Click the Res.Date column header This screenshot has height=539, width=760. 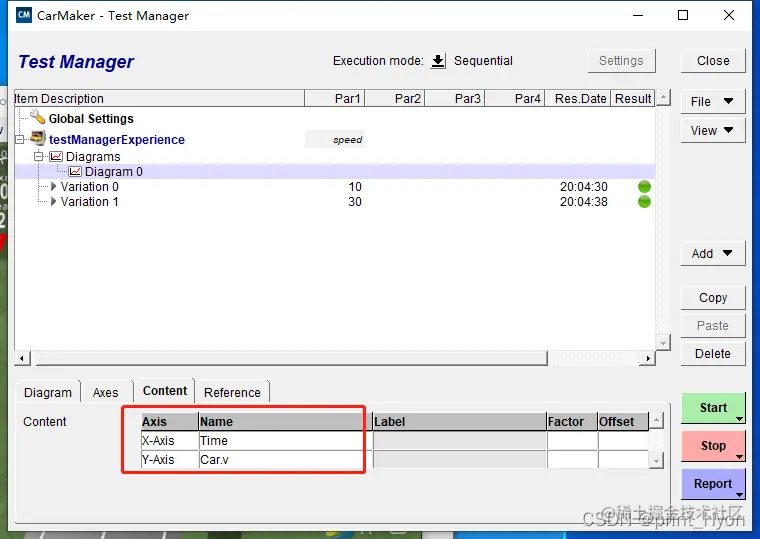(x=578, y=98)
